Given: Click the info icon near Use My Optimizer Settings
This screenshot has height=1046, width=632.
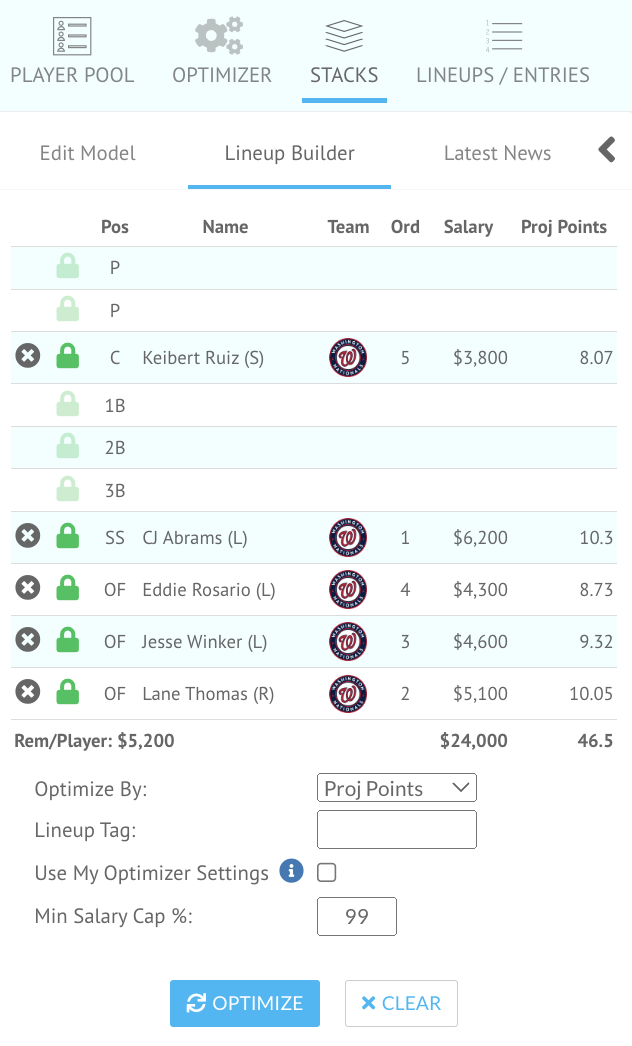Looking at the screenshot, I should click(x=291, y=872).
